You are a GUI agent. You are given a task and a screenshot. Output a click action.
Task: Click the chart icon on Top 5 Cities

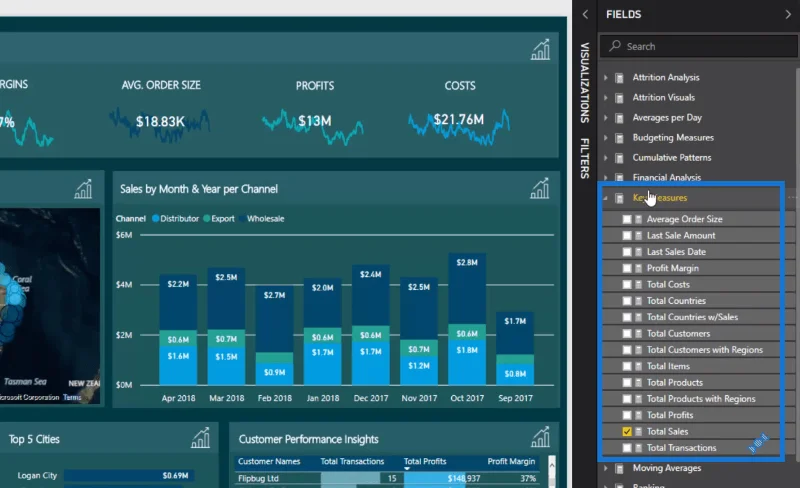point(200,438)
